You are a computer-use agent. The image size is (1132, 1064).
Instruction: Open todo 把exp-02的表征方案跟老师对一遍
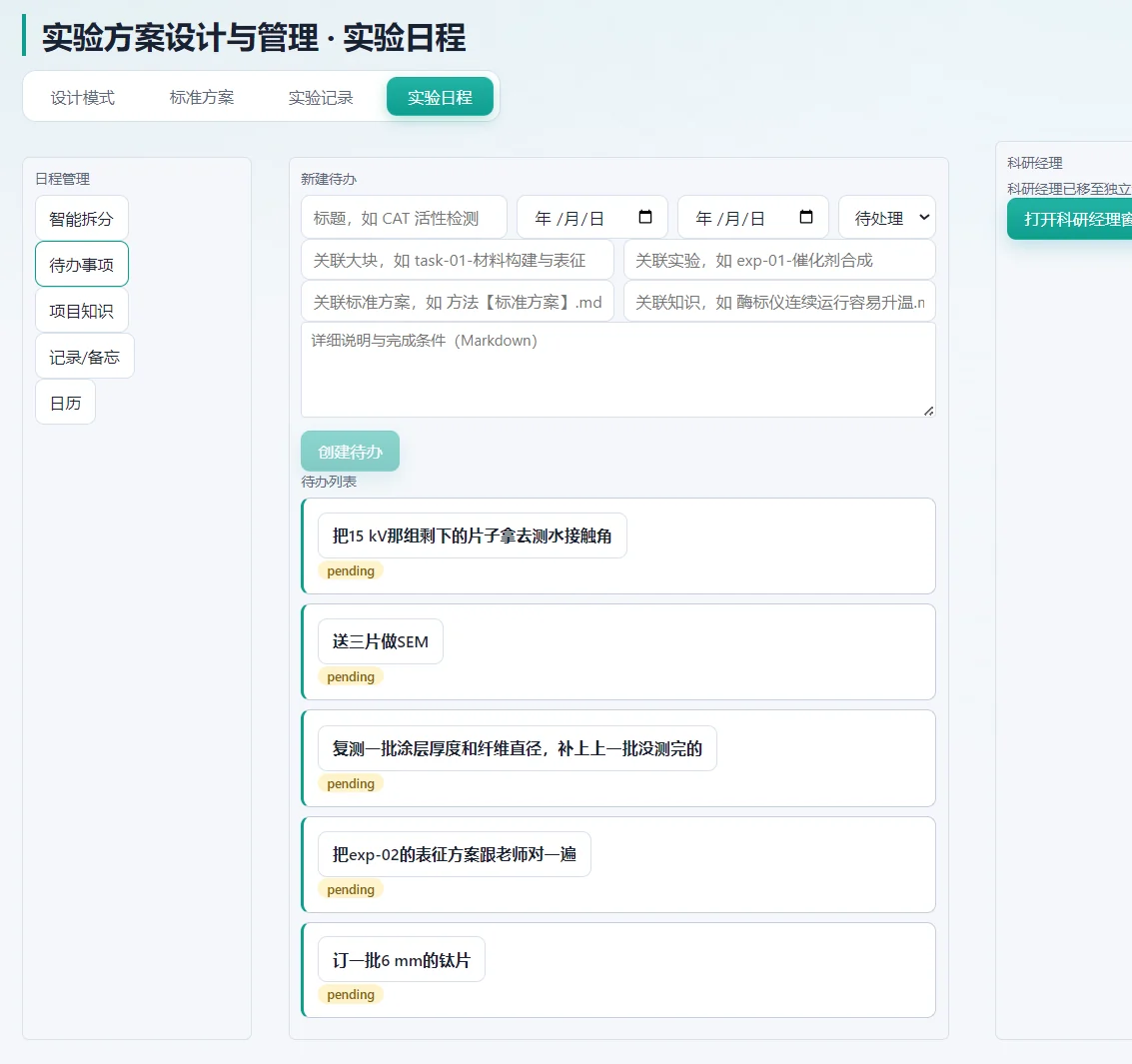pyautogui.click(x=455, y=854)
